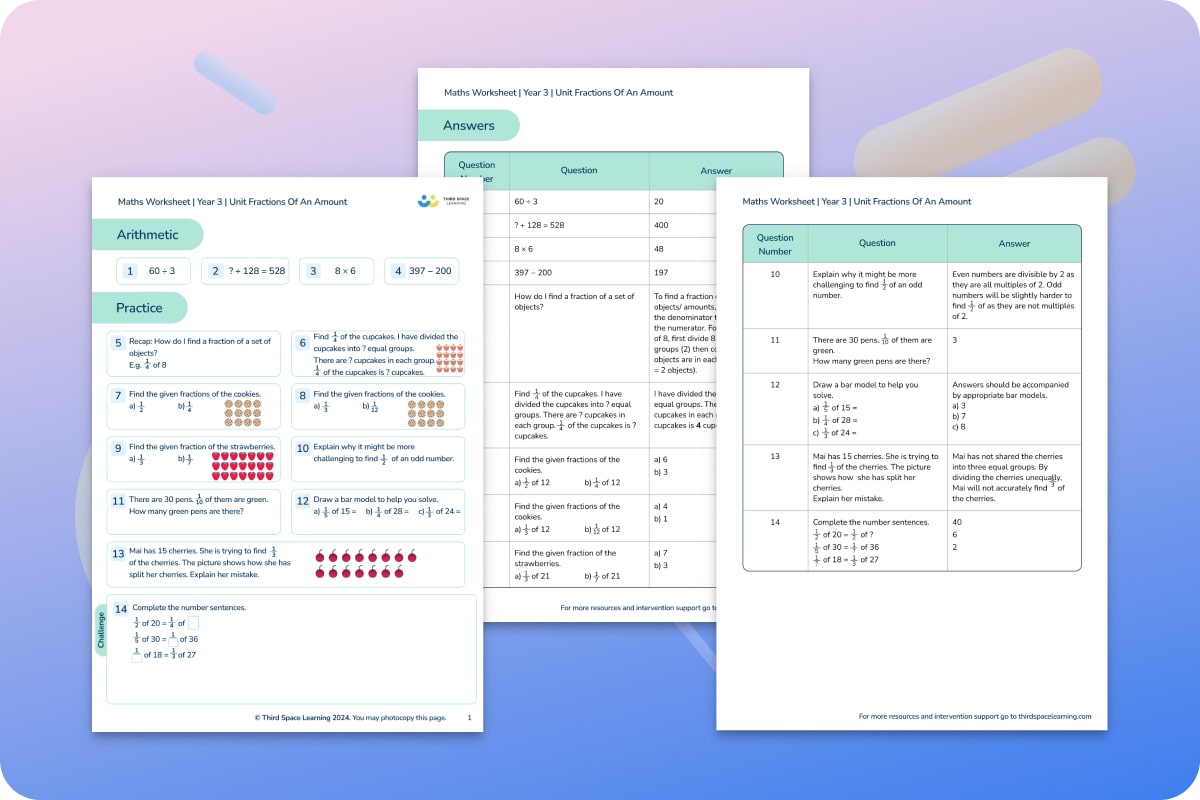The height and width of the screenshot is (800, 1200).
Task: Click arithmetic box 3 '8 × 6' on worksheet
Action: click(x=337, y=271)
